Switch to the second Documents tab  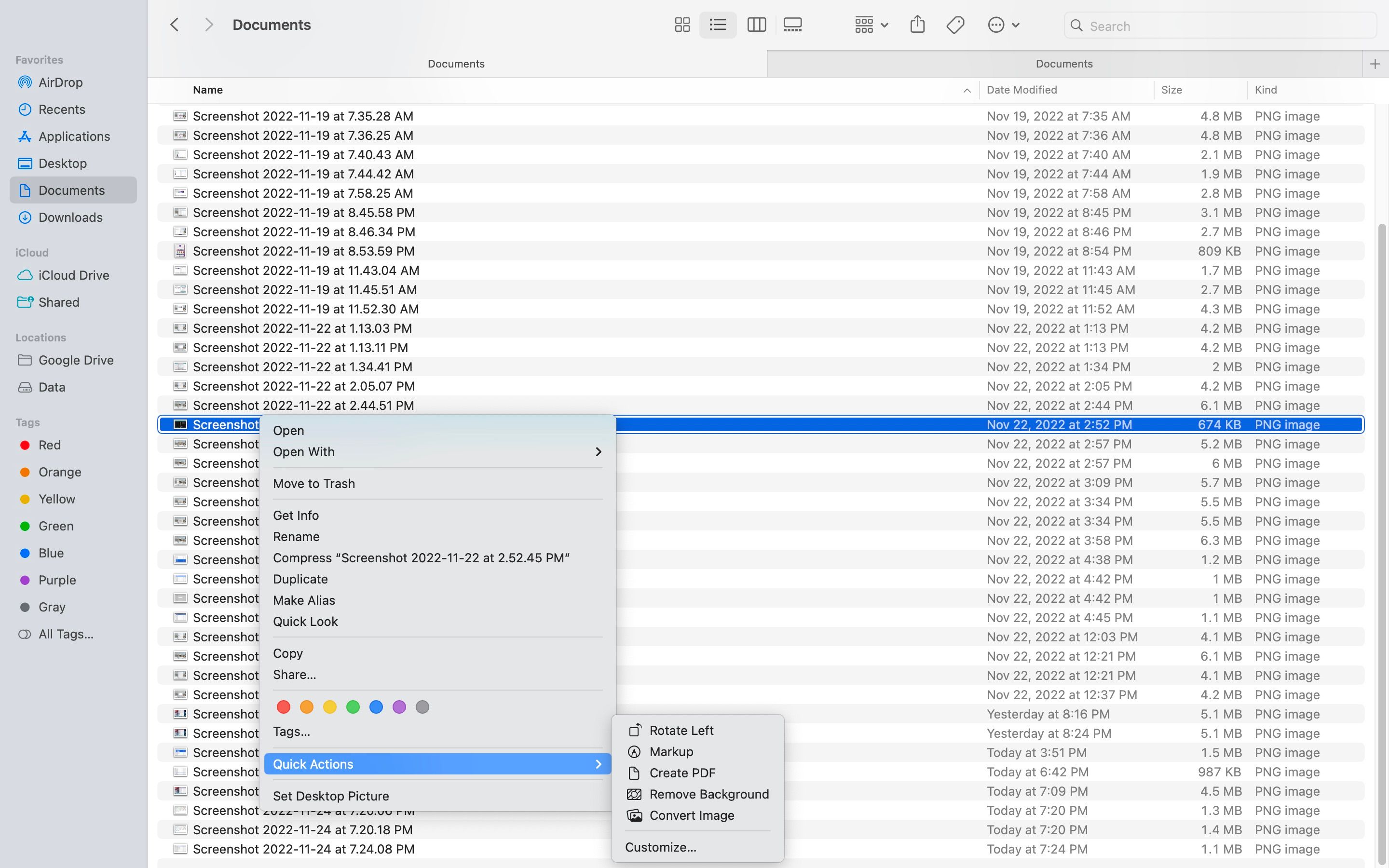click(x=1063, y=64)
